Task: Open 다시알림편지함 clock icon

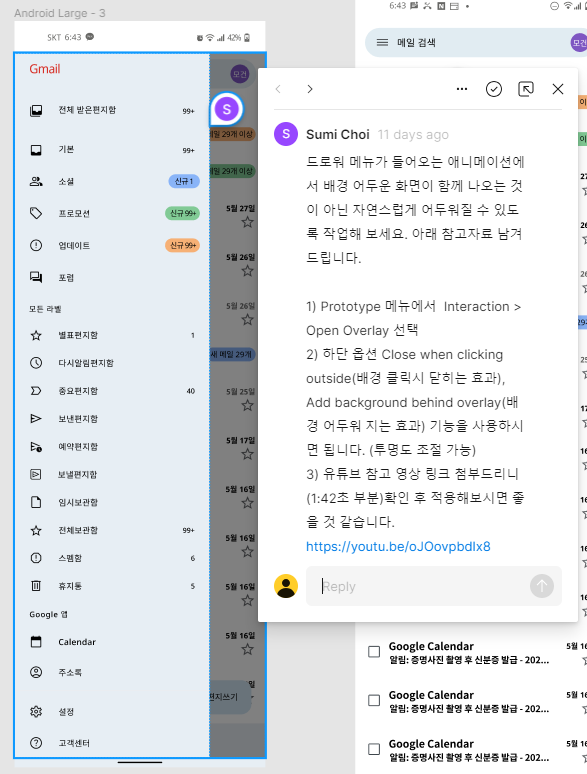Action: pos(36,363)
